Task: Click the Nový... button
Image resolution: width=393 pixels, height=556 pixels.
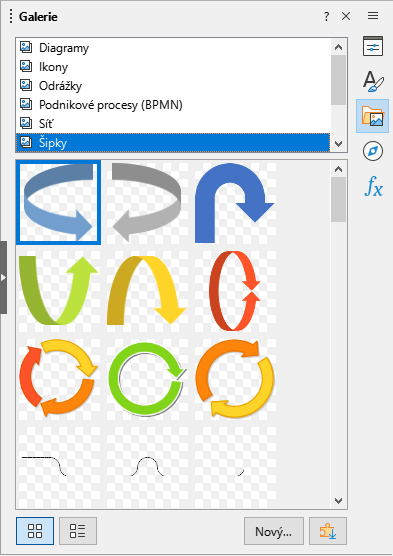Action: [x=273, y=531]
